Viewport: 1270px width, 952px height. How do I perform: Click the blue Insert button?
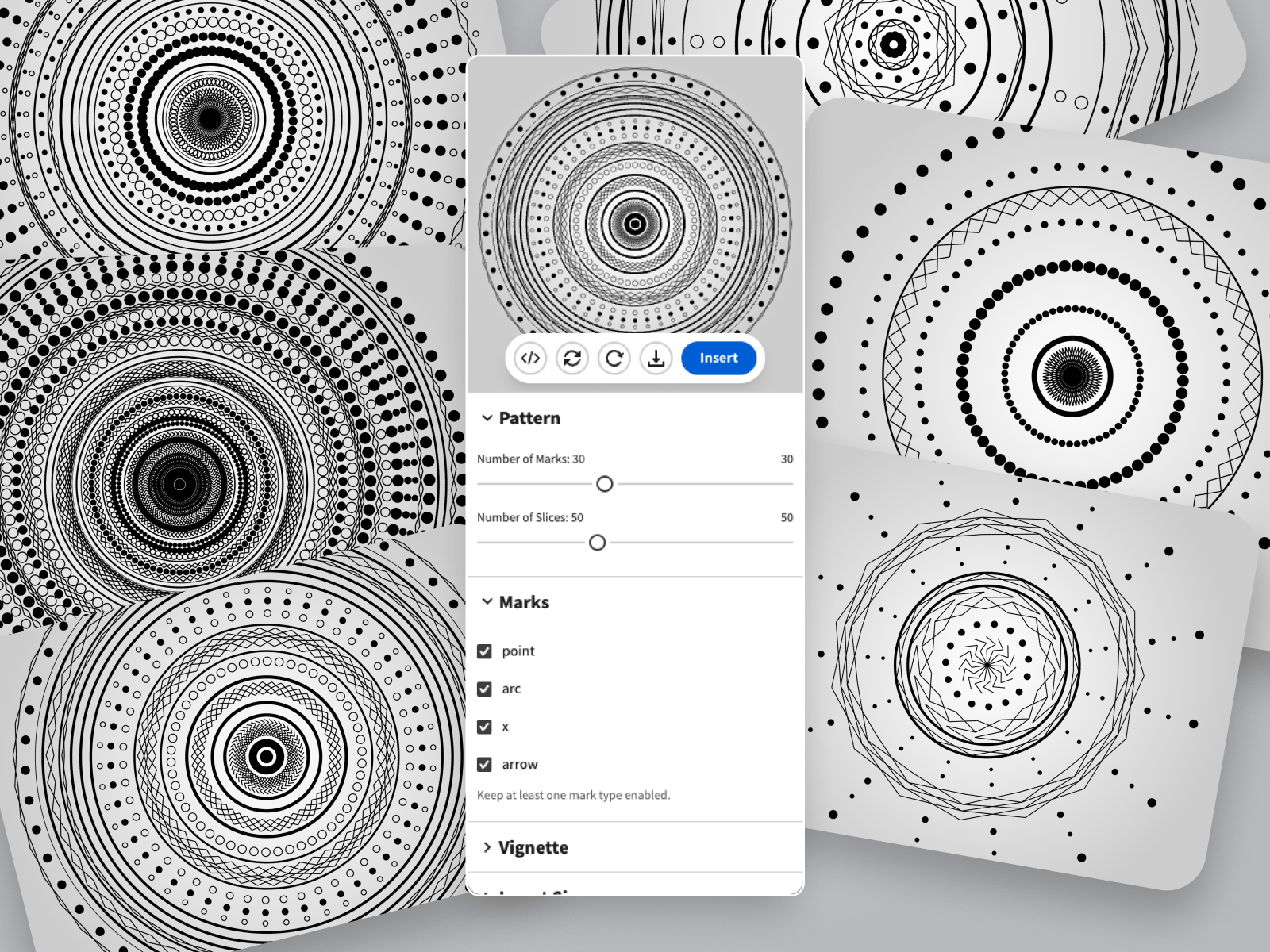718,358
